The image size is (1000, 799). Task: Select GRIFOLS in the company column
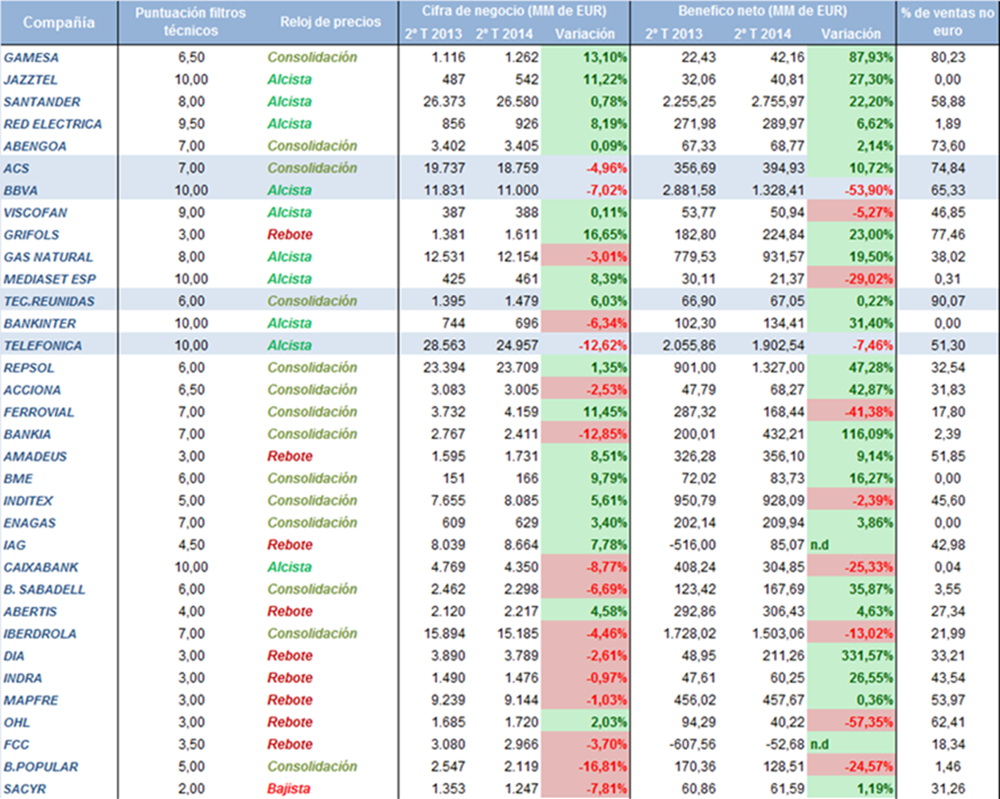point(31,235)
